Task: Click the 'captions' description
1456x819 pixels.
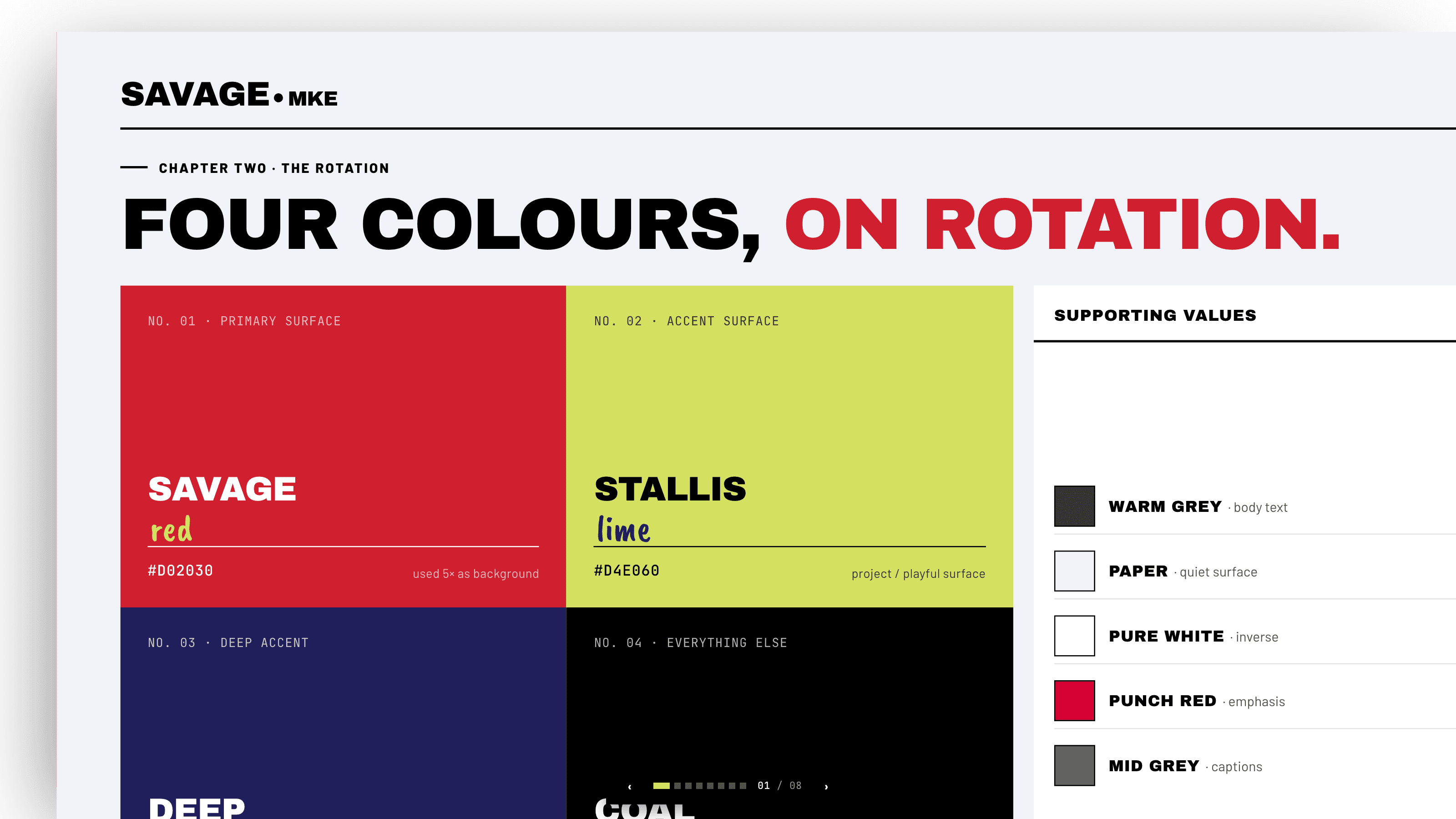Action: (x=1237, y=767)
